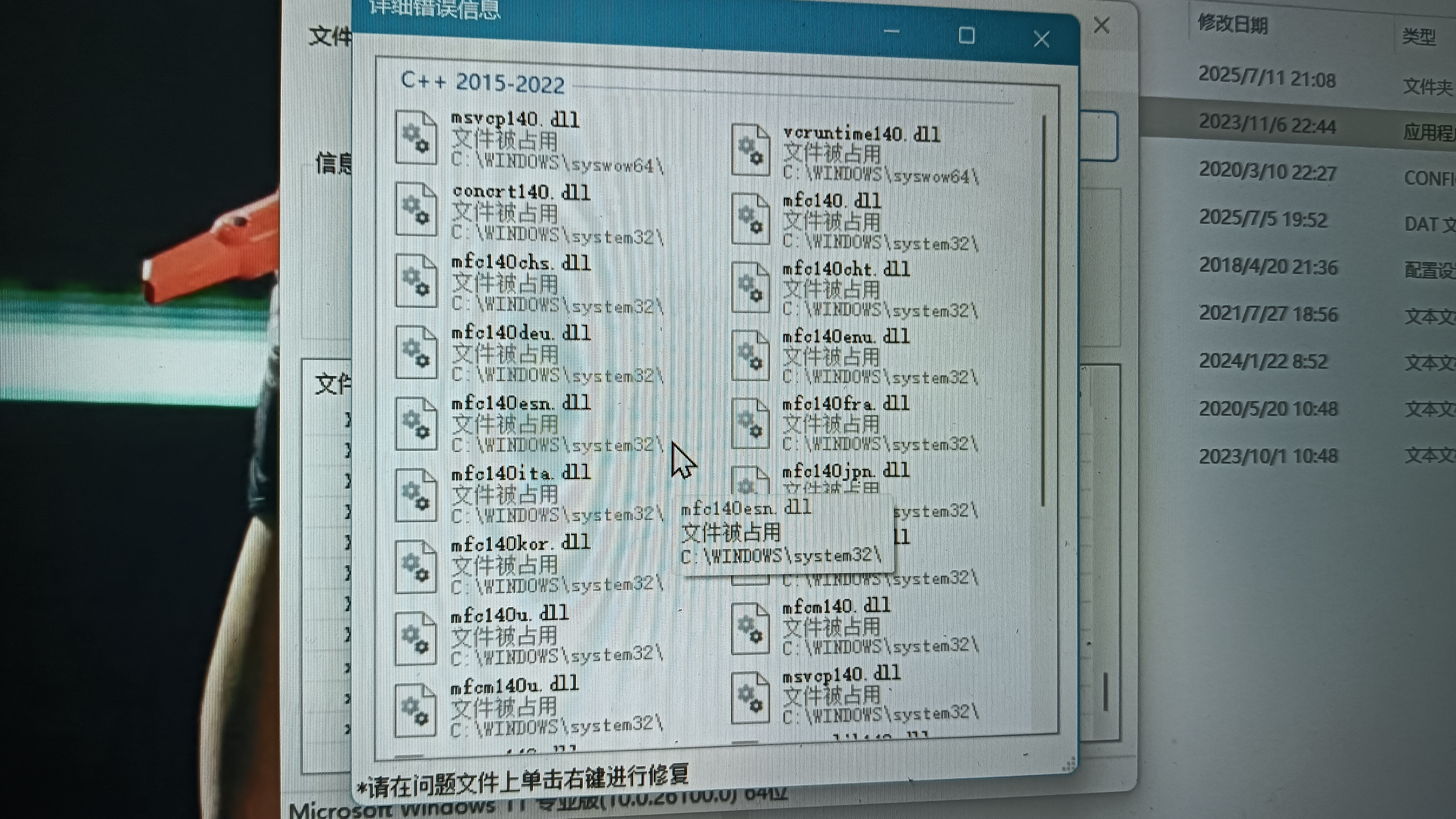The image size is (1456, 819).
Task: Click the mfc140esn.dll file icon
Action: 416,424
